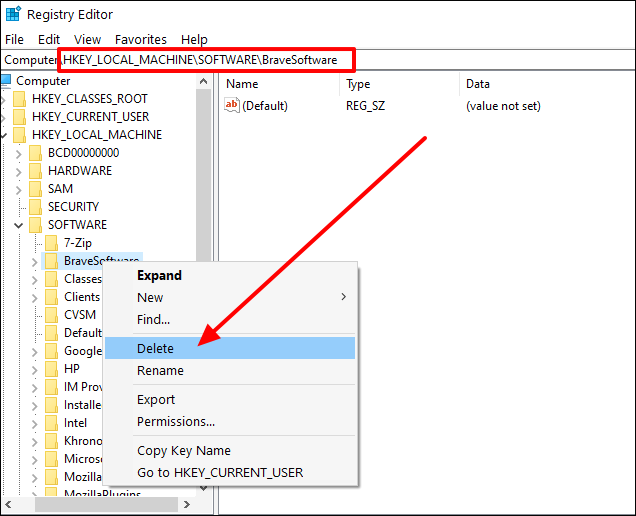Choose Export in the context menu
This screenshot has width=636, height=516.
click(230, 400)
